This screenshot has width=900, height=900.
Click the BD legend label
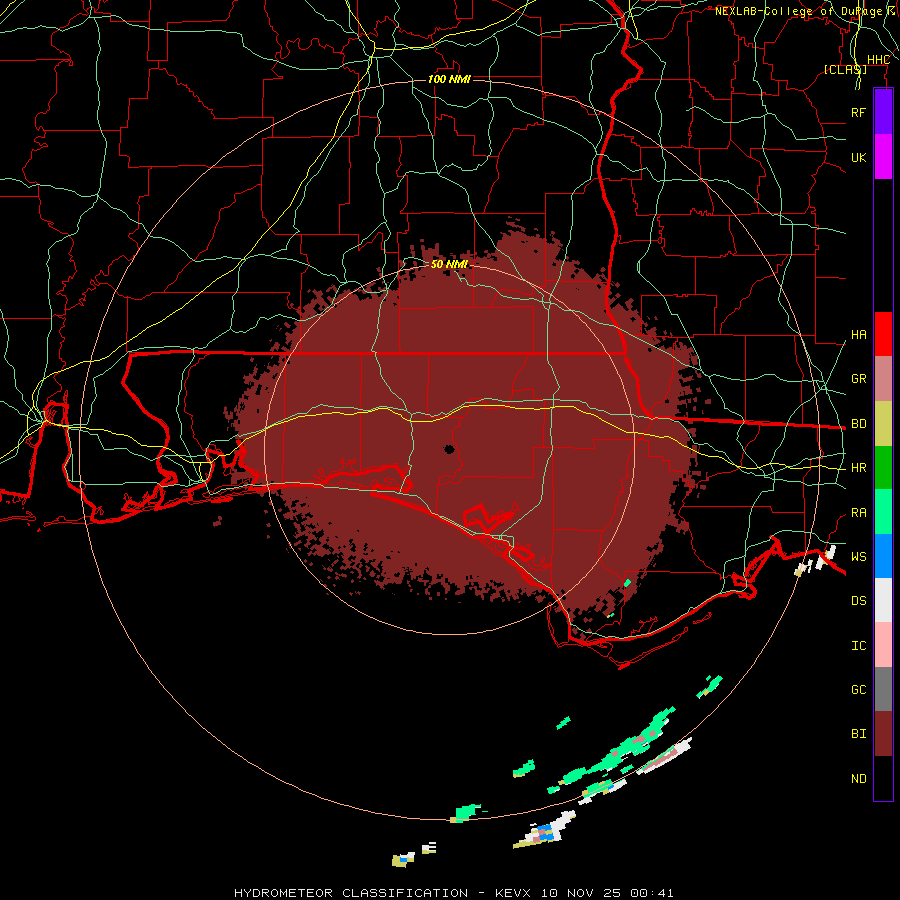pos(858,424)
